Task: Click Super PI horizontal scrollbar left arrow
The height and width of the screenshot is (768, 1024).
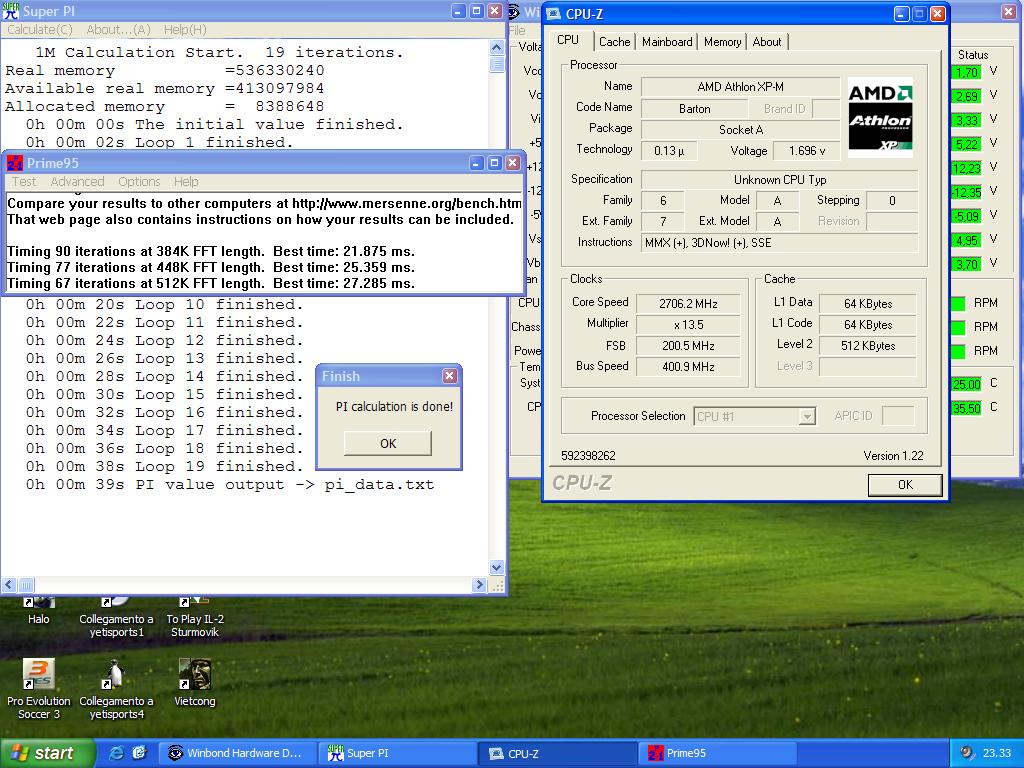Action: (x=9, y=584)
